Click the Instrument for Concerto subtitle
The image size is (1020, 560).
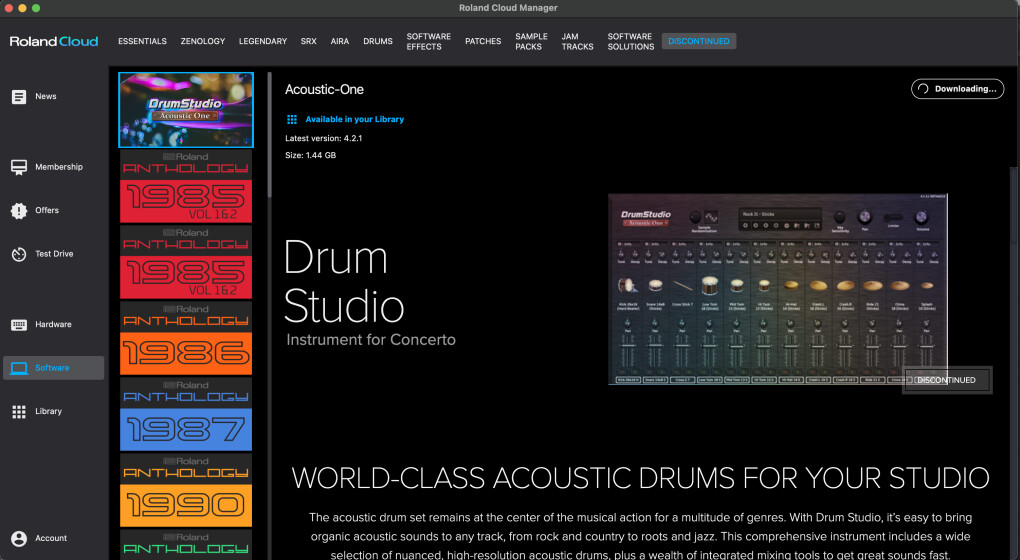371,340
